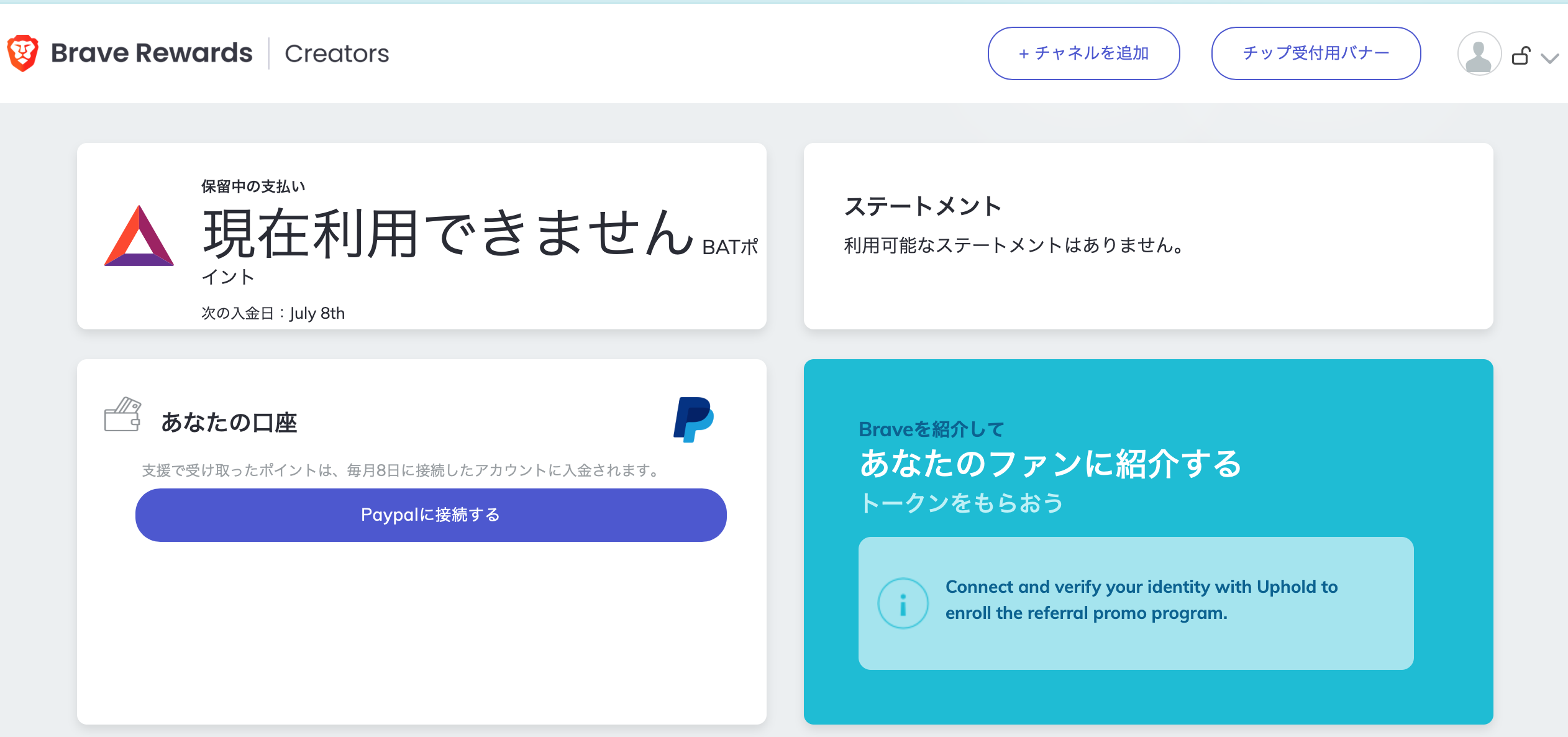Image resolution: width=1568 pixels, height=737 pixels.
Task: Click the あなたの口座 heading
Action: pyautogui.click(x=229, y=423)
